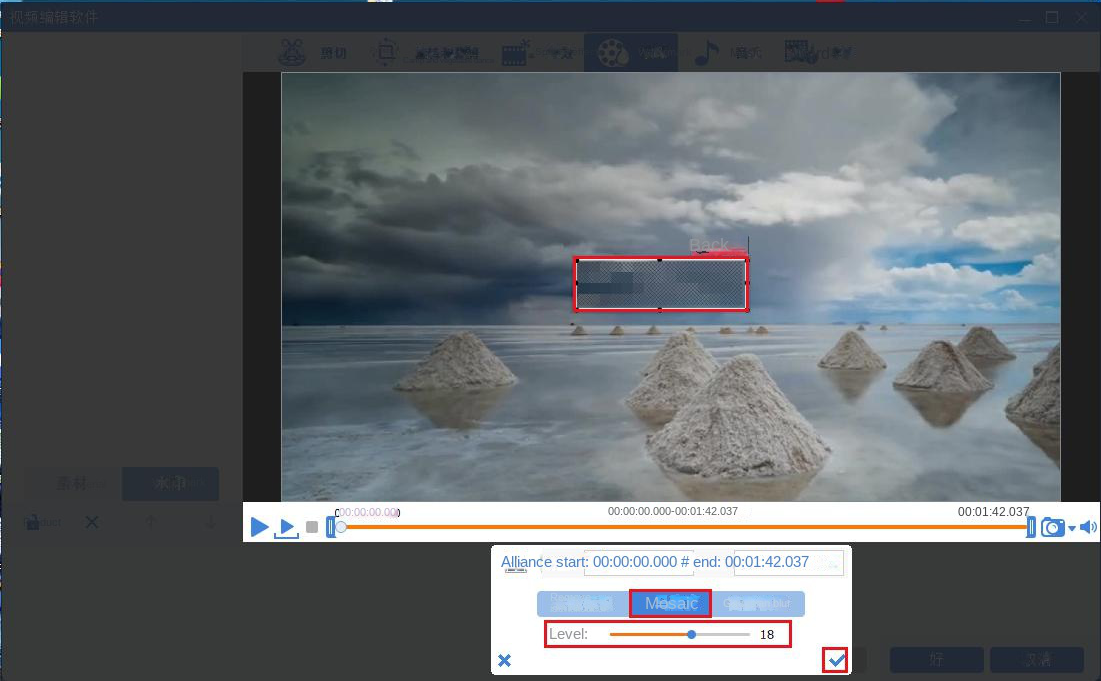Enable the Gaussian blur option
Viewport: 1101px width, 681px height.
(757, 602)
